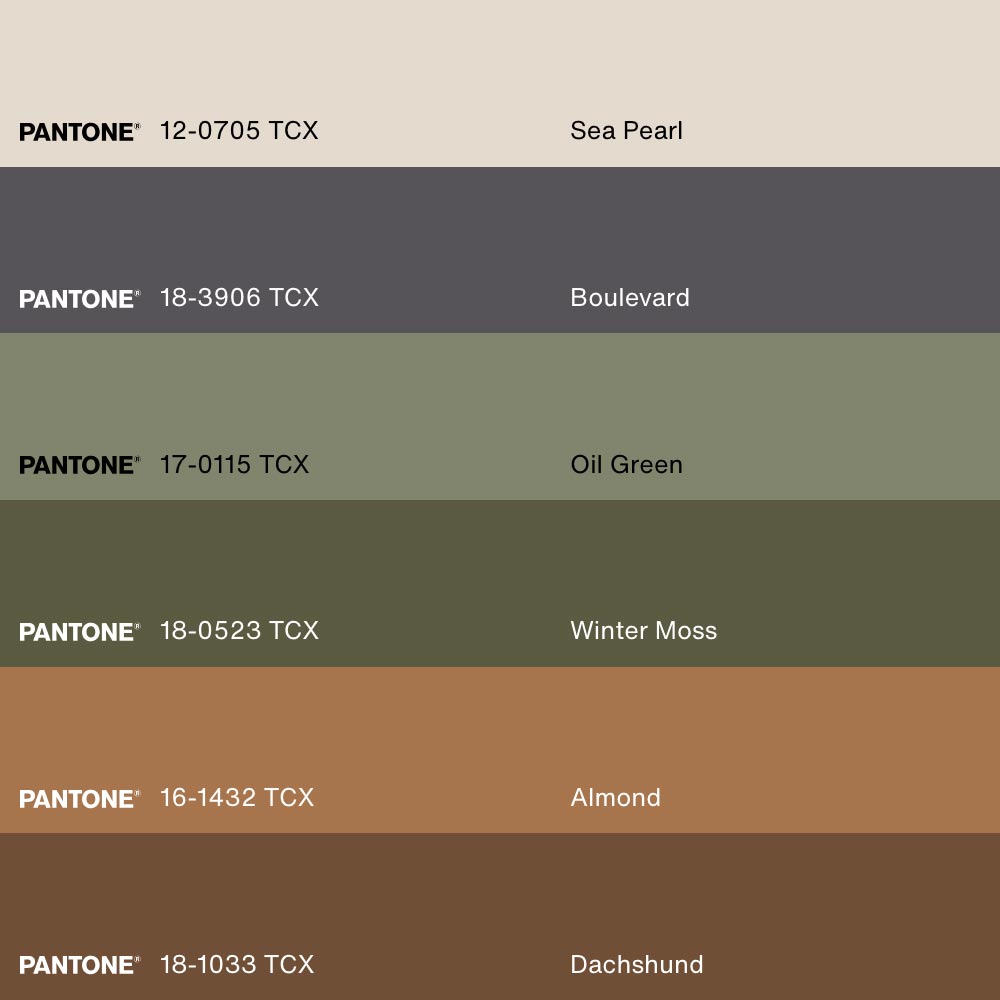Click the 18-0523 TCX code text
The width and height of the screenshot is (1000, 1000).
[239, 631]
